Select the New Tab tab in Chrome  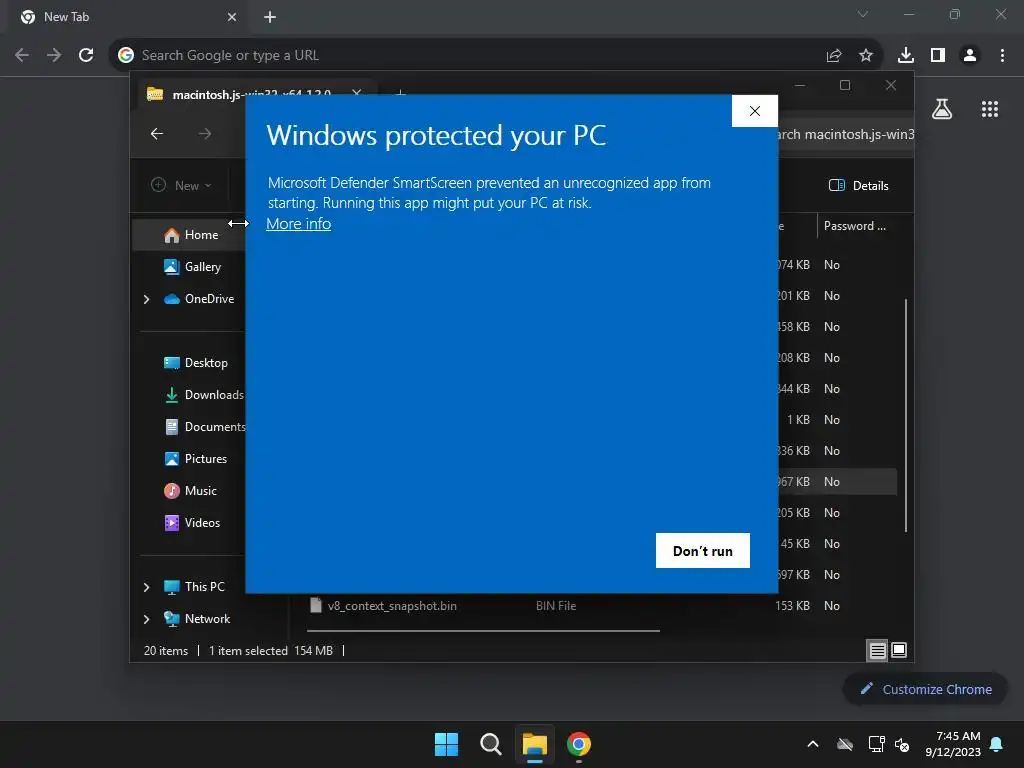click(124, 17)
